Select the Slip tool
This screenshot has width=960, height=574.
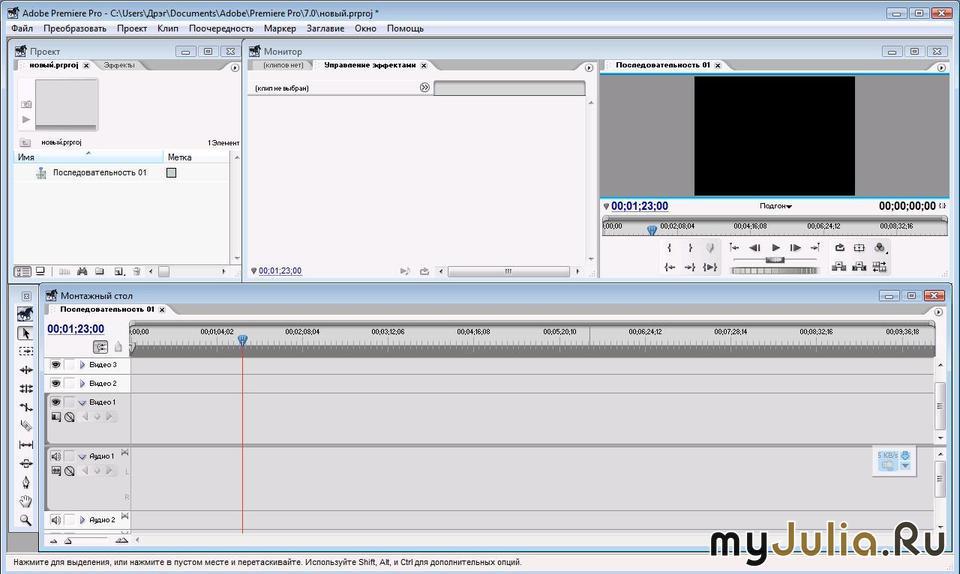coord(26,444)
